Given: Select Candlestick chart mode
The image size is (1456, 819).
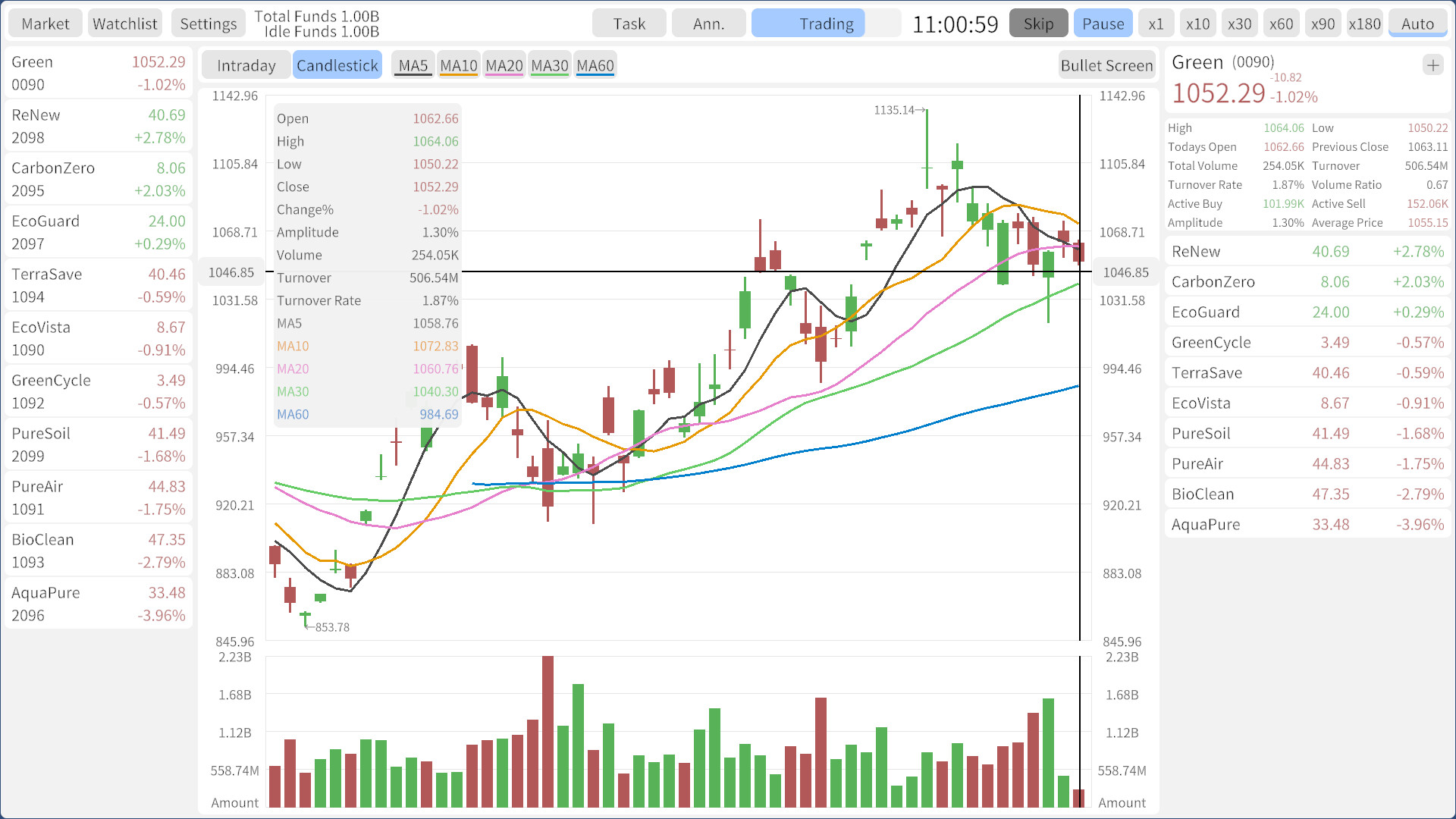Looking at the screenshot, I should [x=337, y=64].
